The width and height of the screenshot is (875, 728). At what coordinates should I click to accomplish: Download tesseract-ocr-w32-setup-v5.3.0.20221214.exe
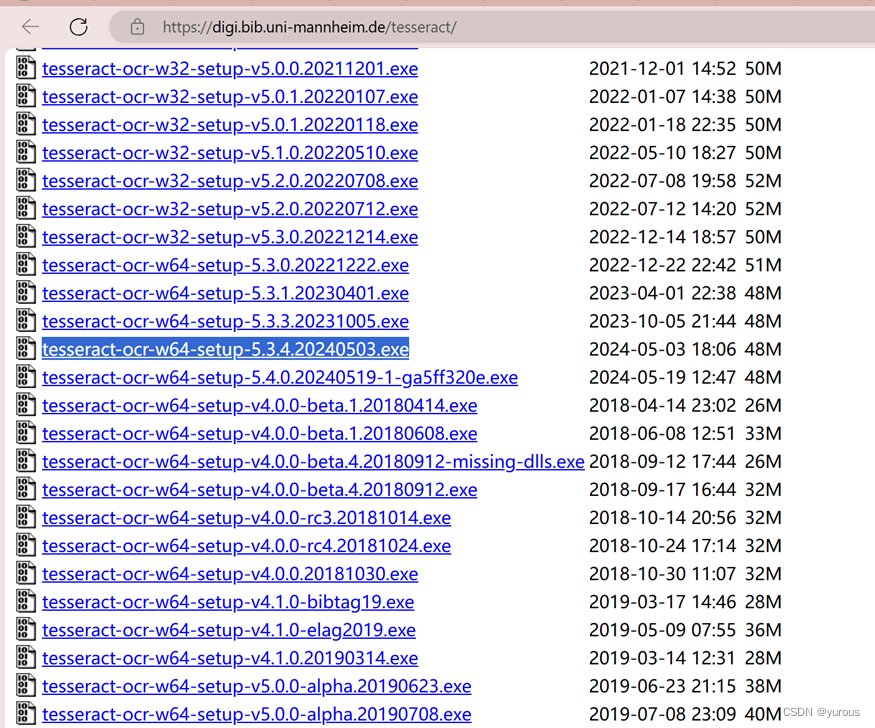(230, 237)
